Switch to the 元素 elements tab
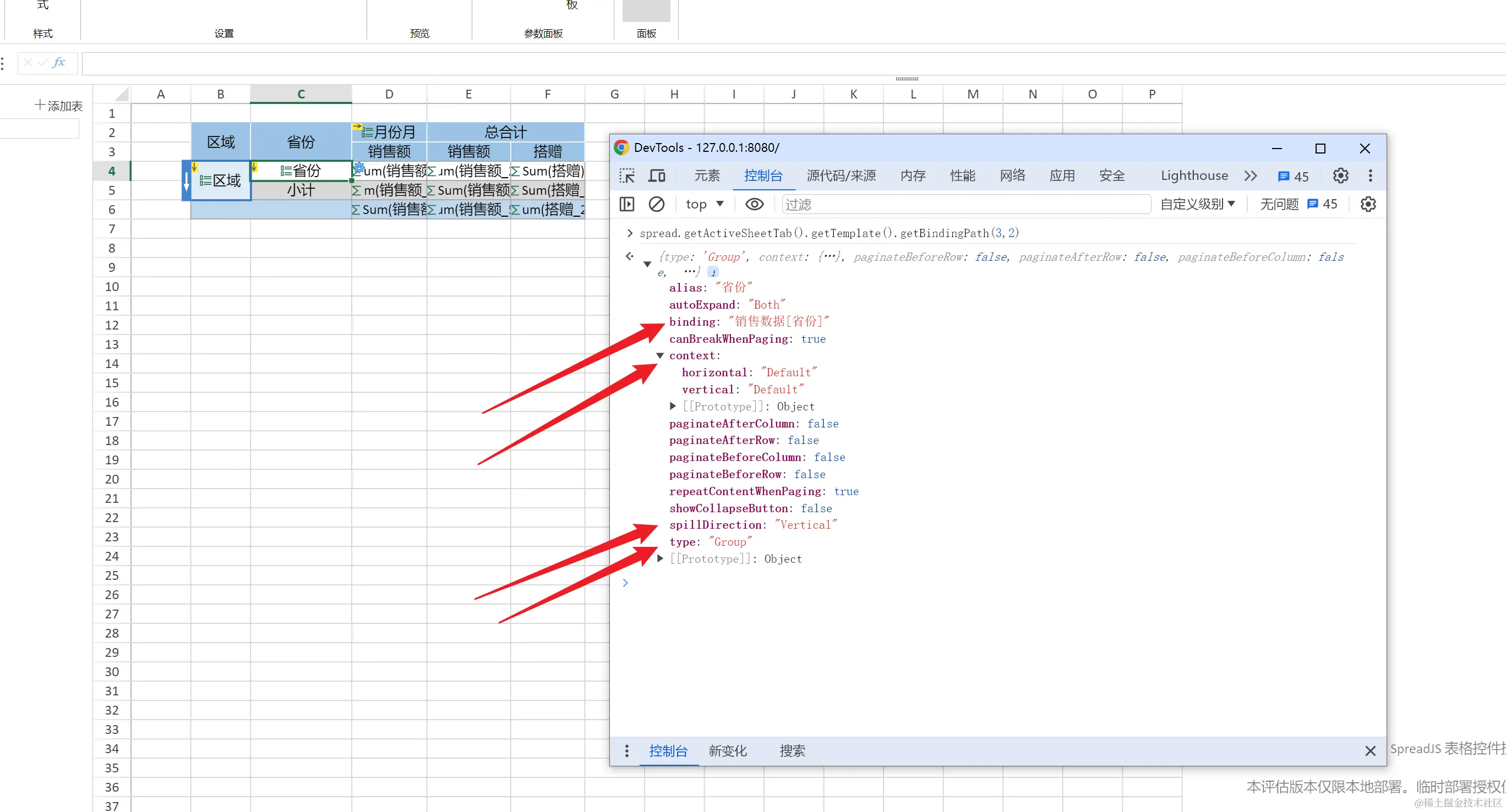 coord(707,176)
